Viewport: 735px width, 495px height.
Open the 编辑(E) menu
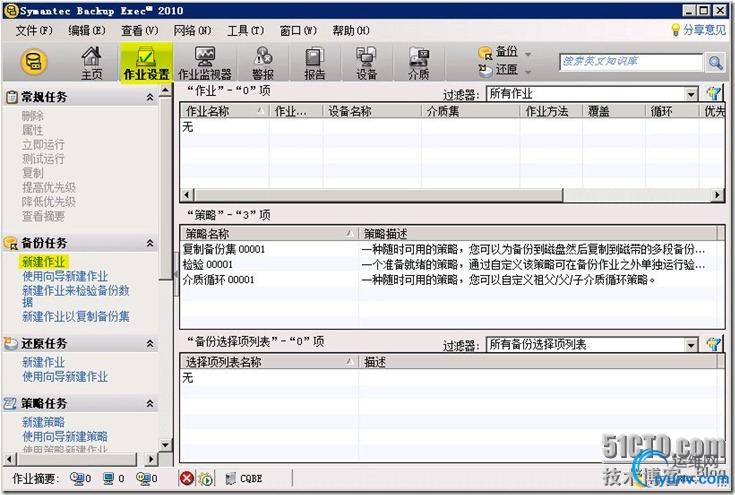pyautogui.click(x=87, y=30)
